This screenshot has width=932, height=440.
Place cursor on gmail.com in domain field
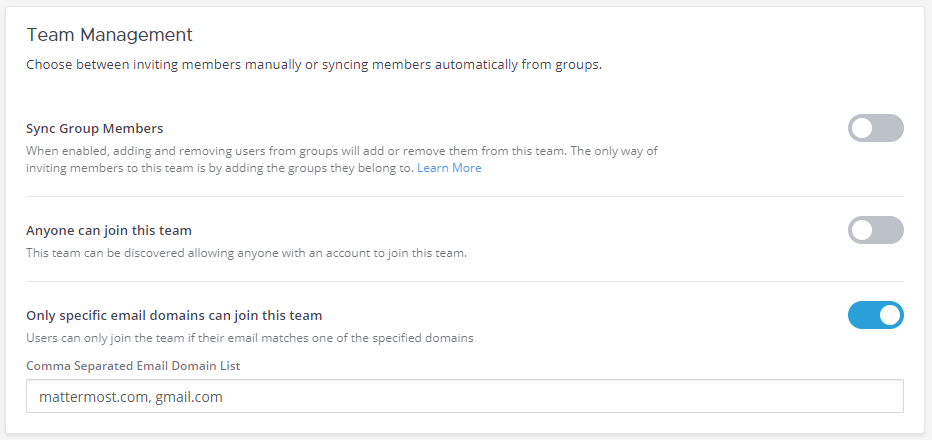coord(188,397)
